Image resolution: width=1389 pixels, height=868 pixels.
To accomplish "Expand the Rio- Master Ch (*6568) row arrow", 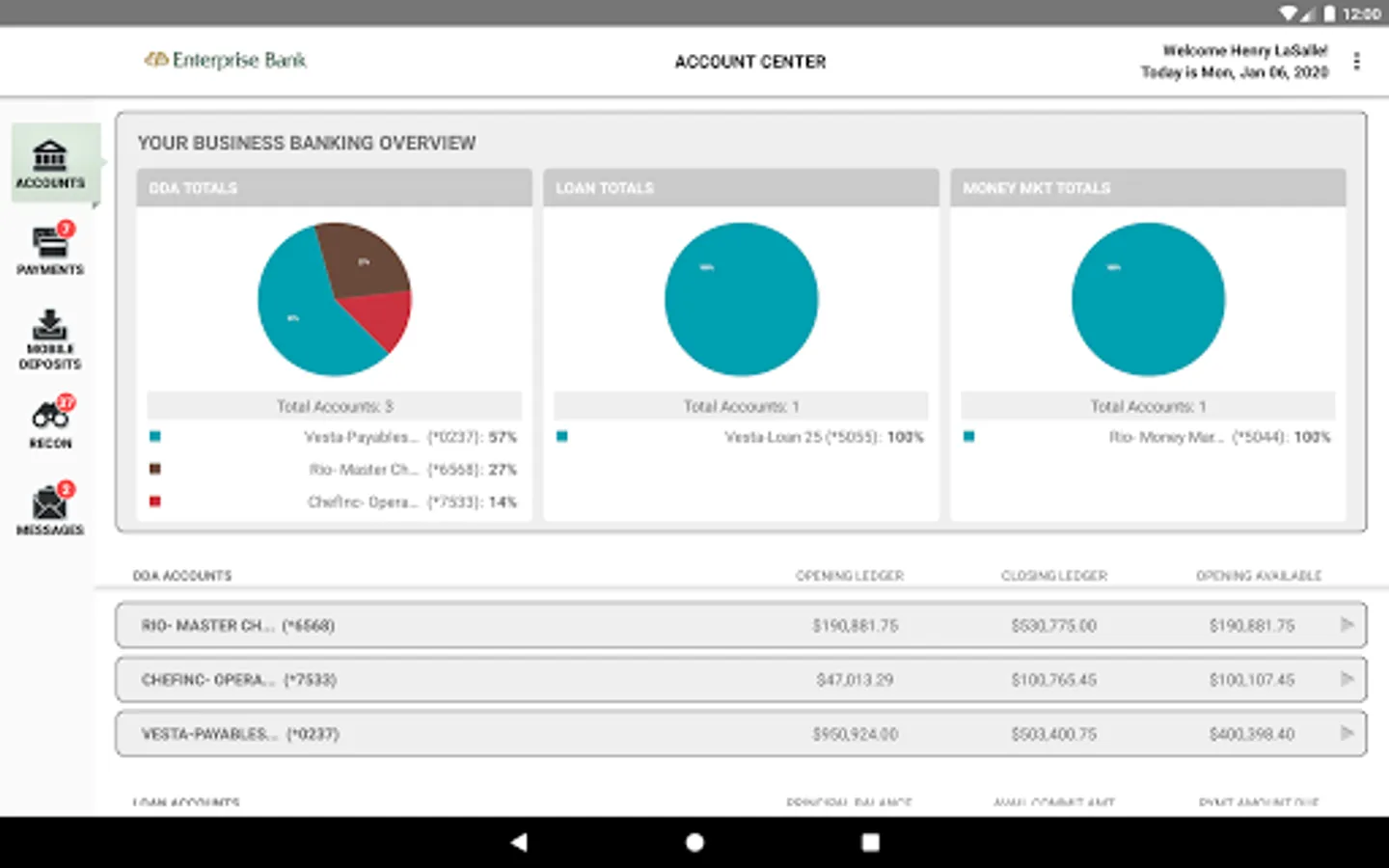I will 1347,625.
